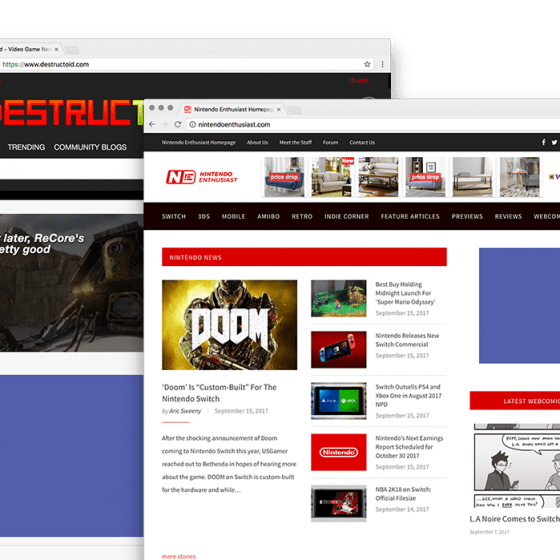Open the Facebook icon in the top bar
Screen dimensions: 560x560
click(x=543, y=142)
